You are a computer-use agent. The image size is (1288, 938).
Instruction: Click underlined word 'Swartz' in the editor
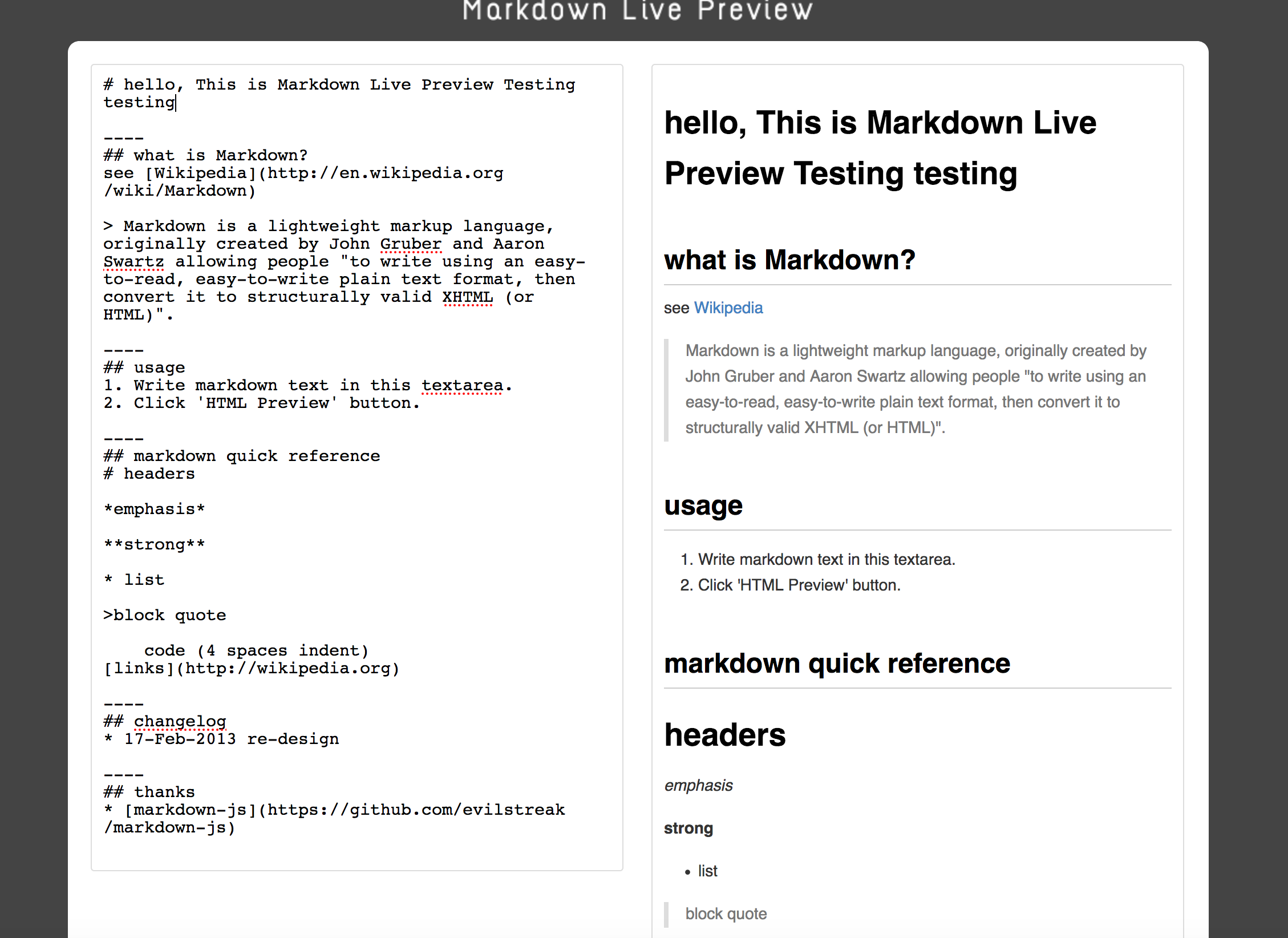pyautogui.click(x=133, y=261)
